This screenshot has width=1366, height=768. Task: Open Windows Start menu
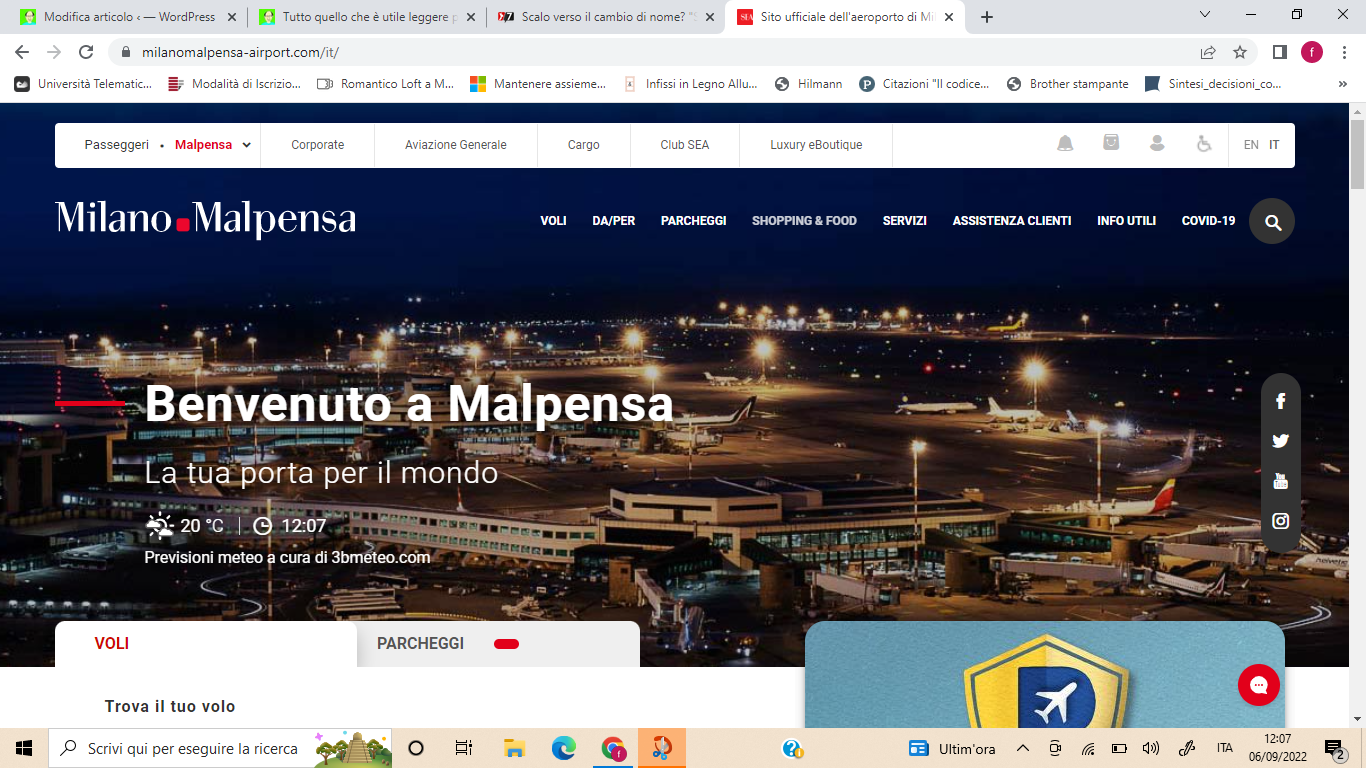(x=24, y=748)
